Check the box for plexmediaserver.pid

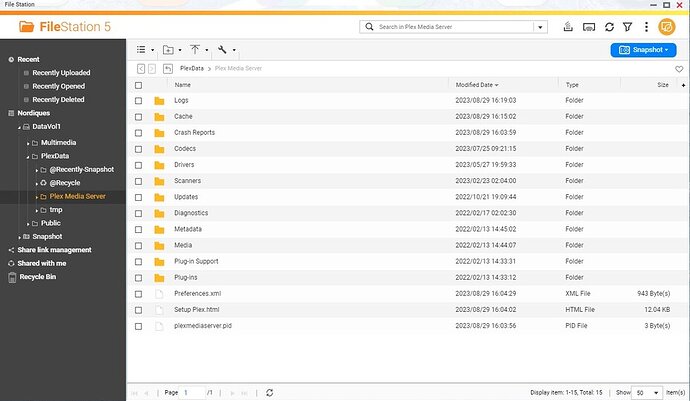139,326
